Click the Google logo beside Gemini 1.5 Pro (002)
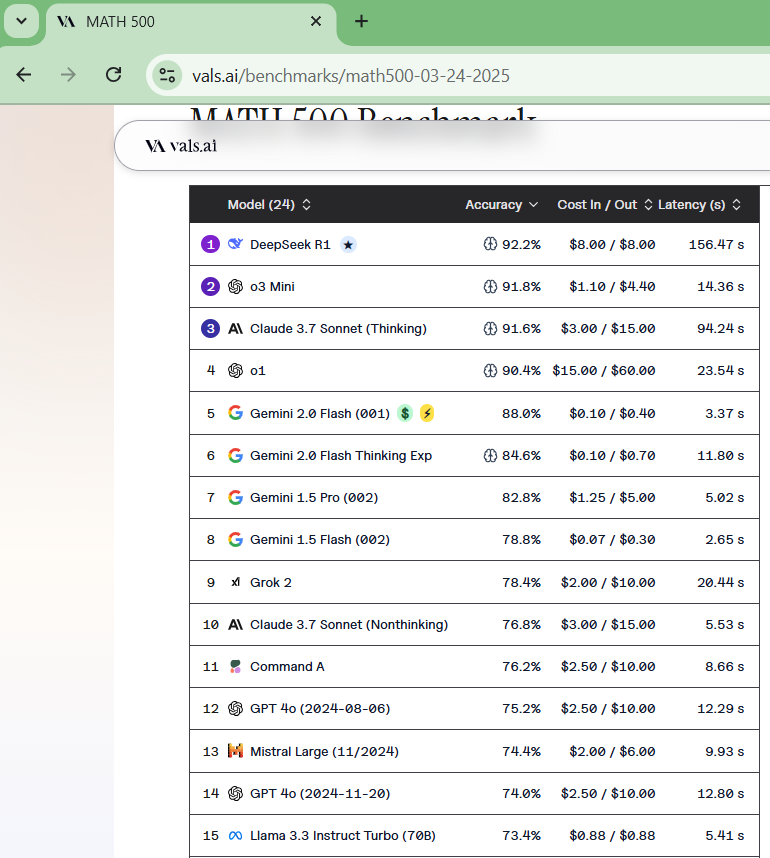Screen dimensions: 770x858 235,497
